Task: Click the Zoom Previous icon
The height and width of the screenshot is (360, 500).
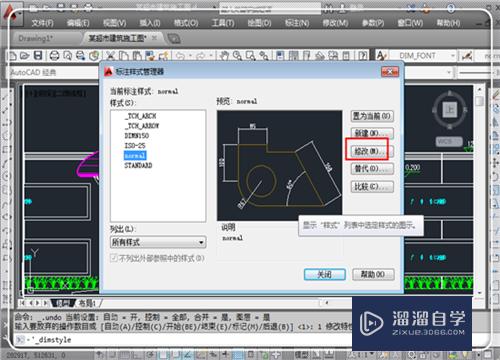Action: coord(264,55)
